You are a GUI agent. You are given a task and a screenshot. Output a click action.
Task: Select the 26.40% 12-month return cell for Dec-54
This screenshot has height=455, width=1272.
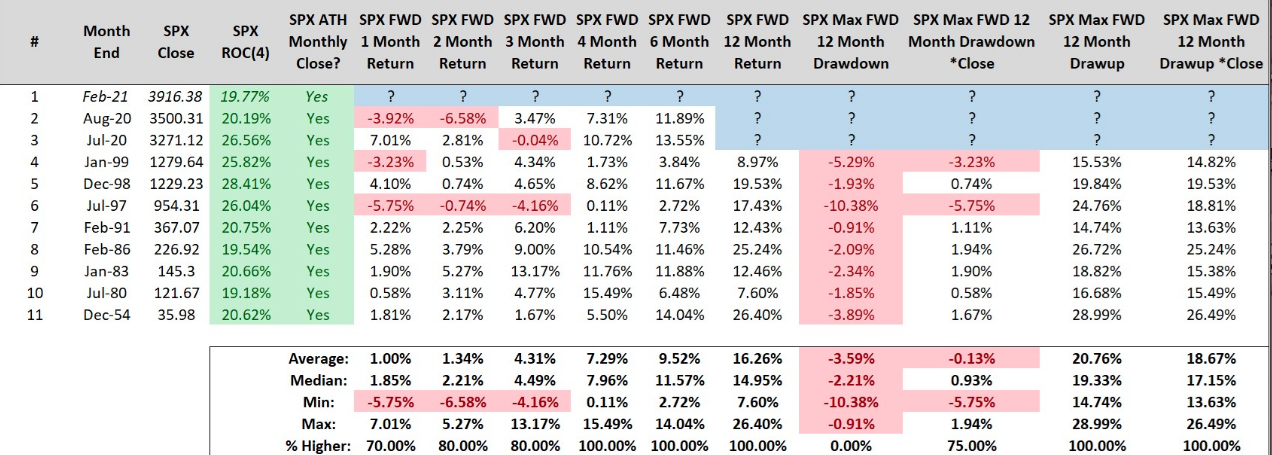[x=757, y=315]
